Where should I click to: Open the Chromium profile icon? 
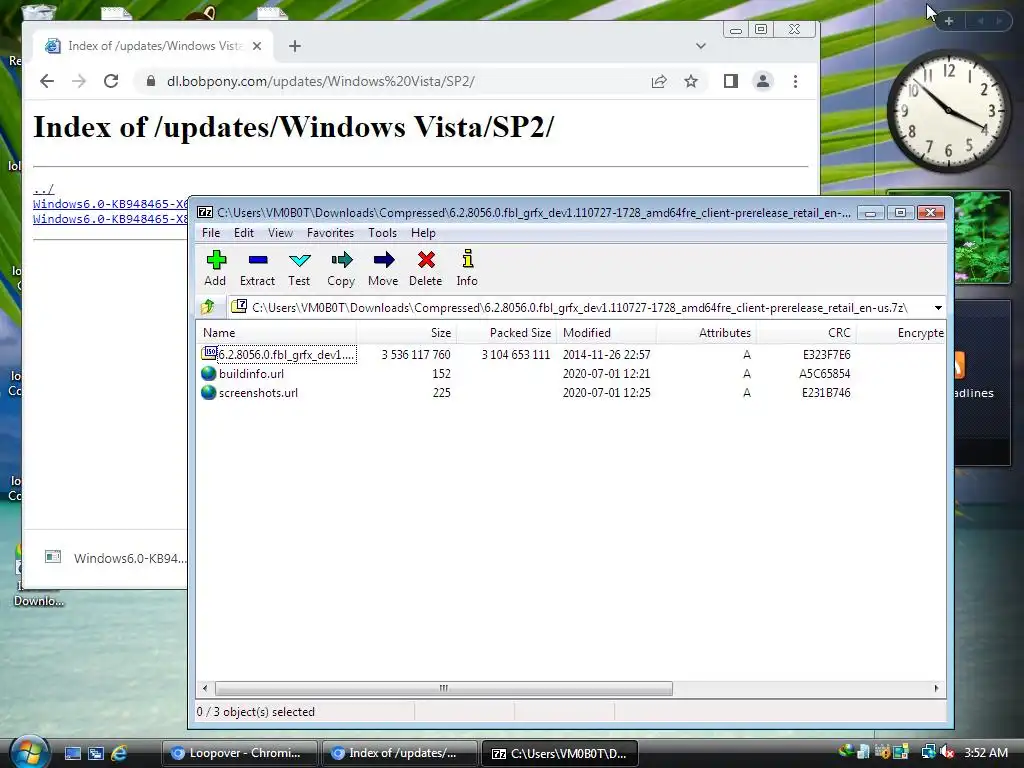(x=763, y=82)
